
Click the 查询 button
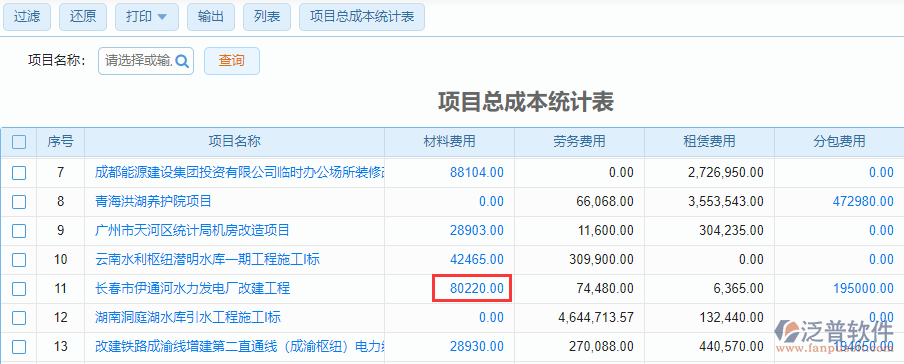[232, 61]
